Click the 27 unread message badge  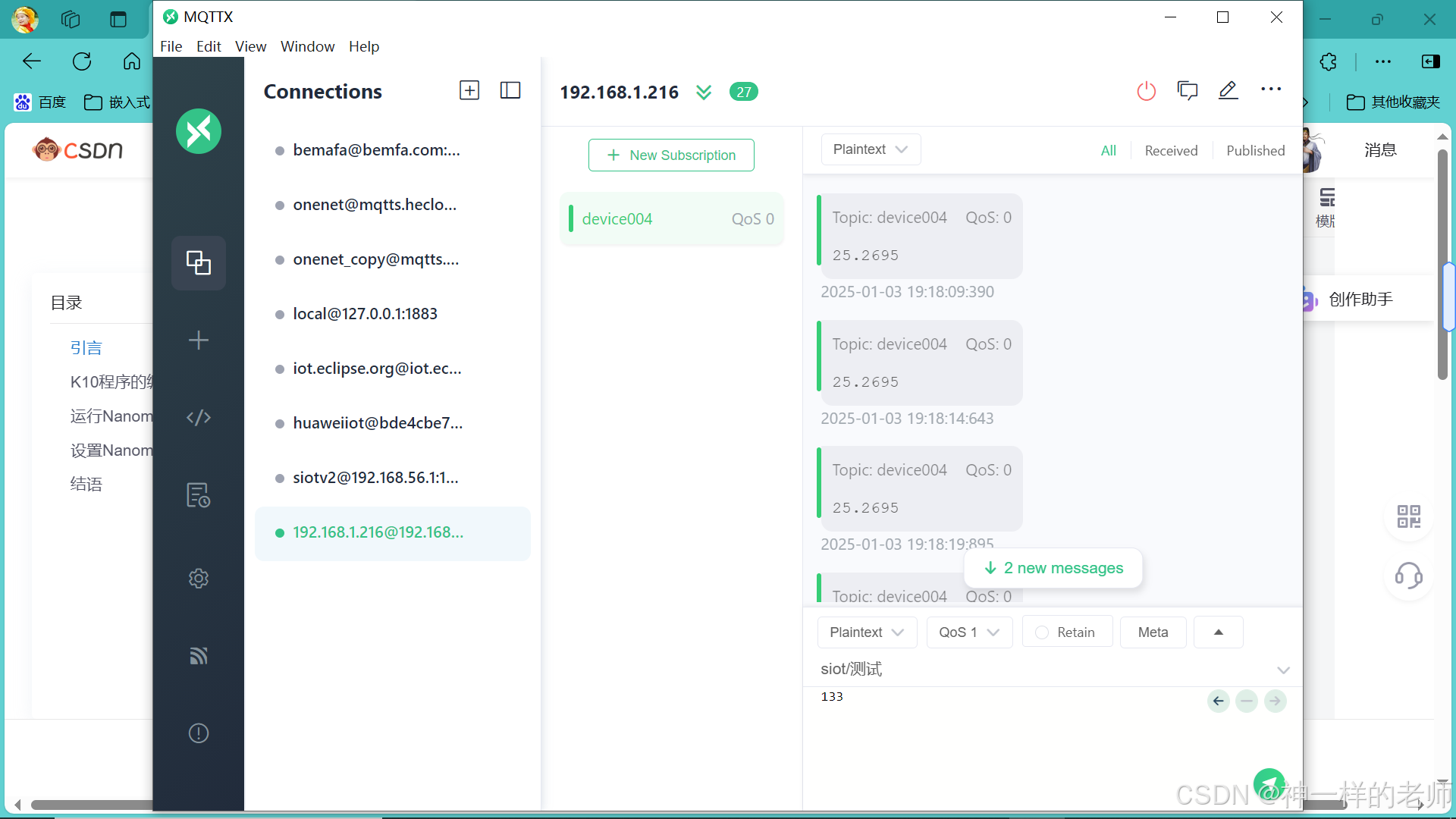tap(744, 92)
